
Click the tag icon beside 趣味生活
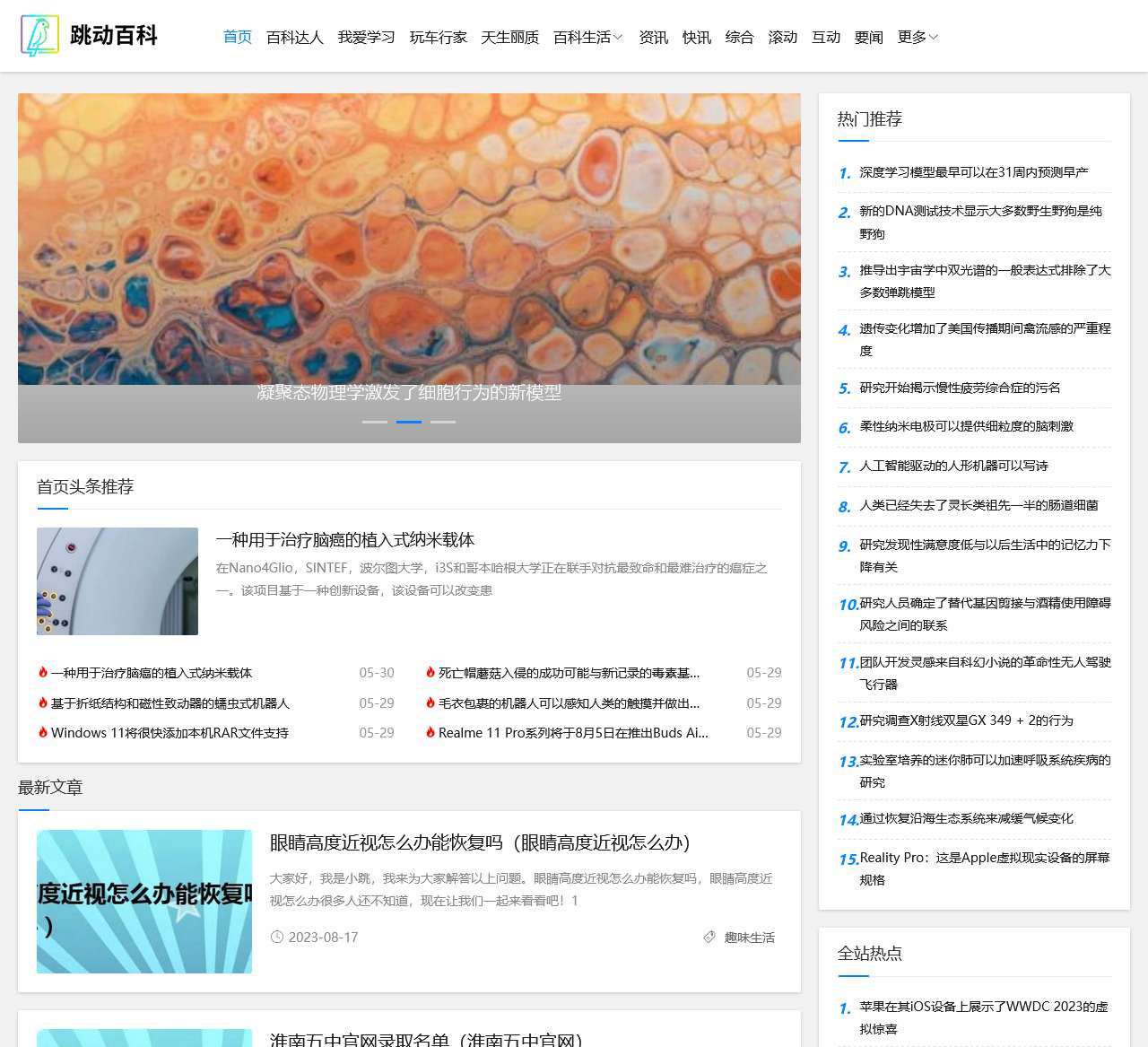(709, 937)
